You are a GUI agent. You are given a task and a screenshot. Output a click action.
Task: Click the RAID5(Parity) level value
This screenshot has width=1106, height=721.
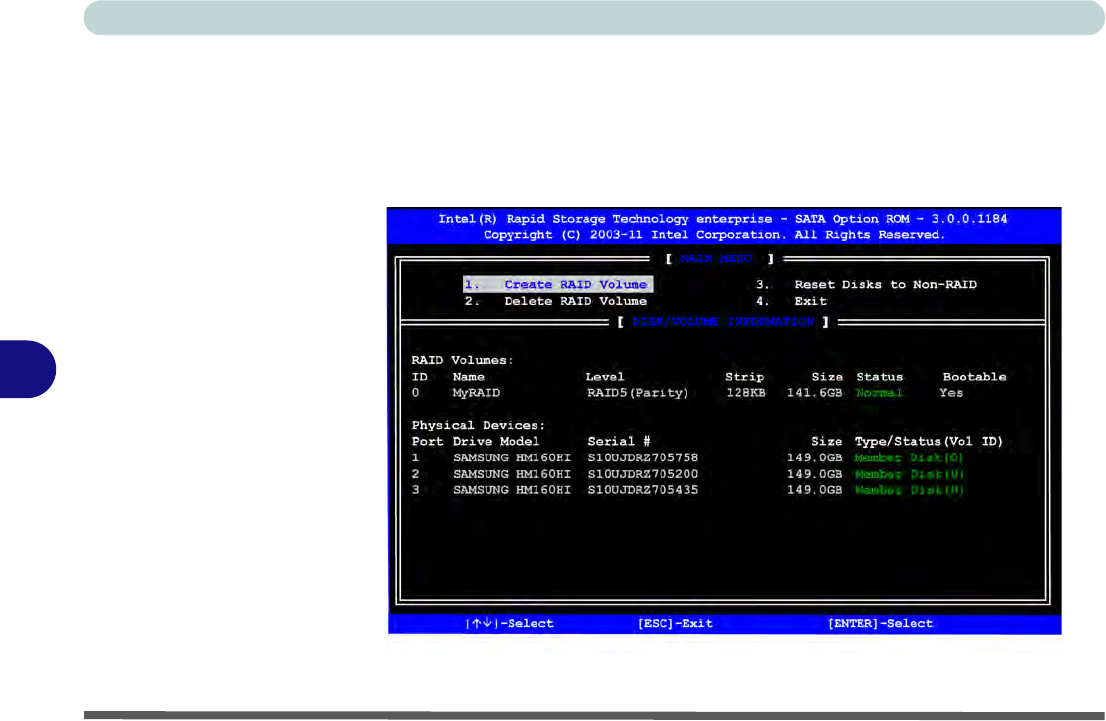(637, 393)
